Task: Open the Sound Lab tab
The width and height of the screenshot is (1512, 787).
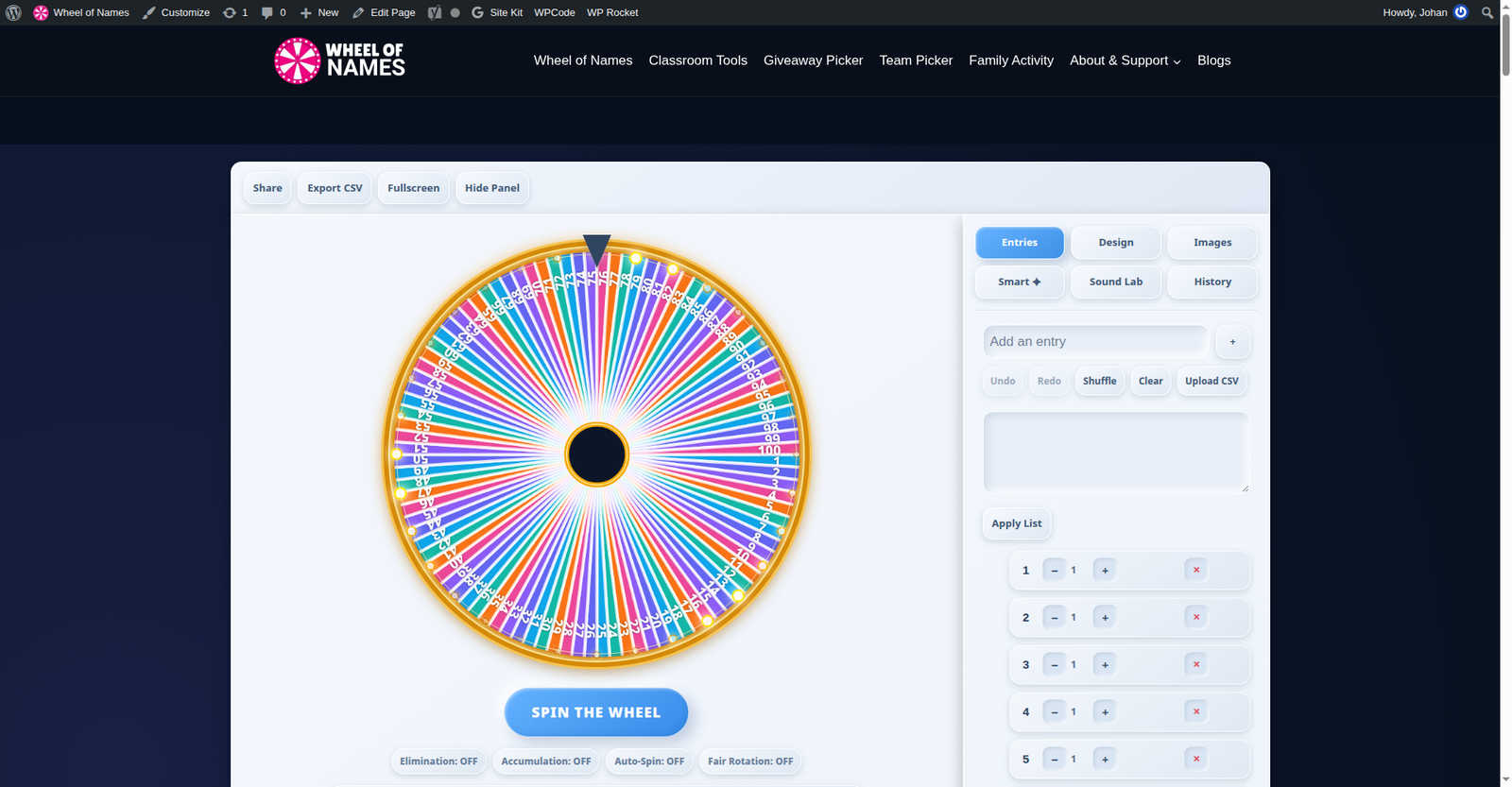Action: point(1116,282)
